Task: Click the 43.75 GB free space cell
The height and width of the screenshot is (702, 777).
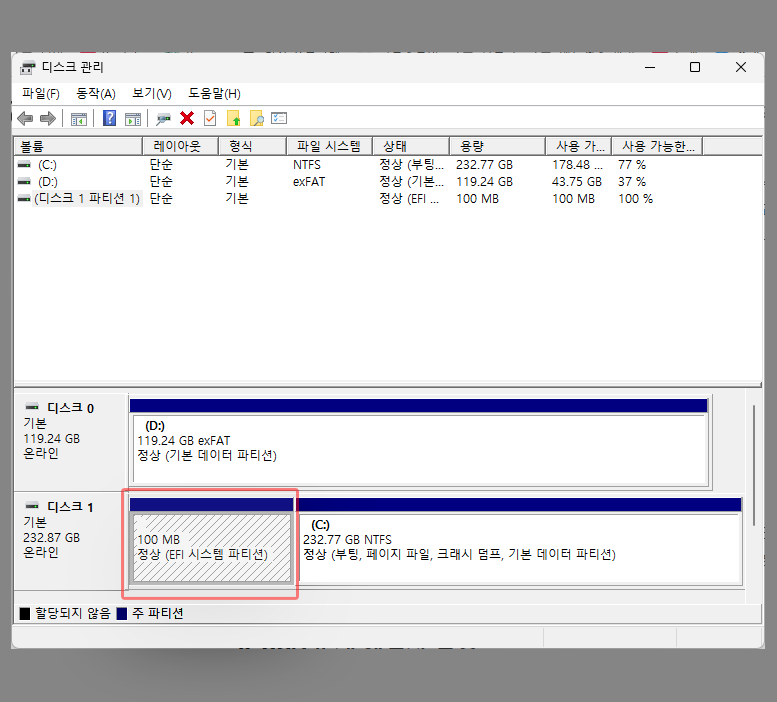Action: click(577, 182)
